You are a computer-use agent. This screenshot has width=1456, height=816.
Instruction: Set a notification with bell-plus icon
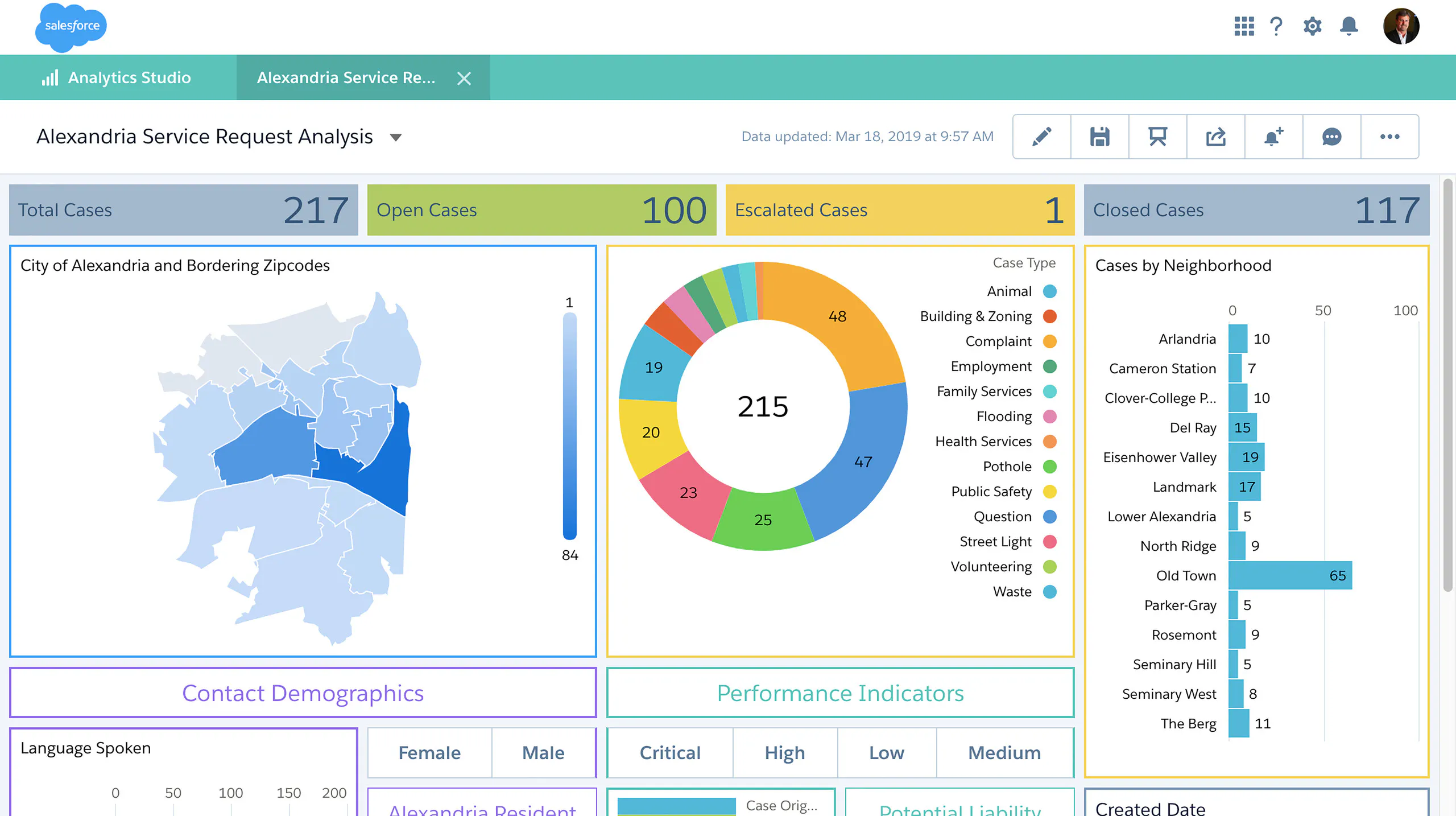(1273, 137)
